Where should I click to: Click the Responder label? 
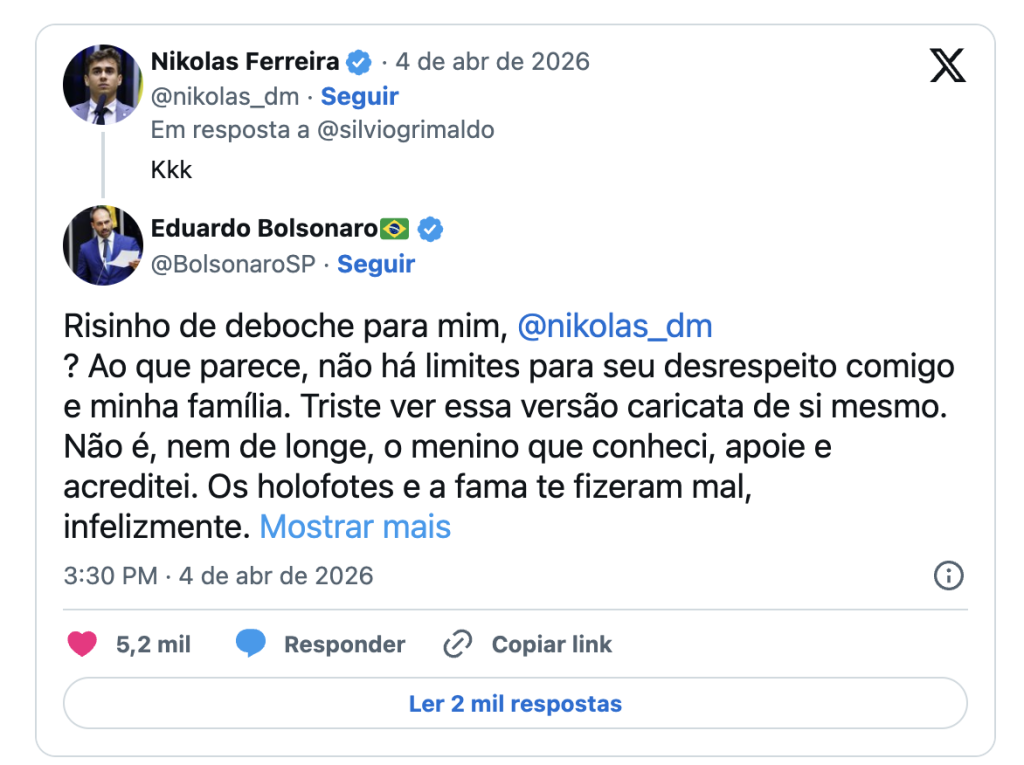tap(344, 644)
